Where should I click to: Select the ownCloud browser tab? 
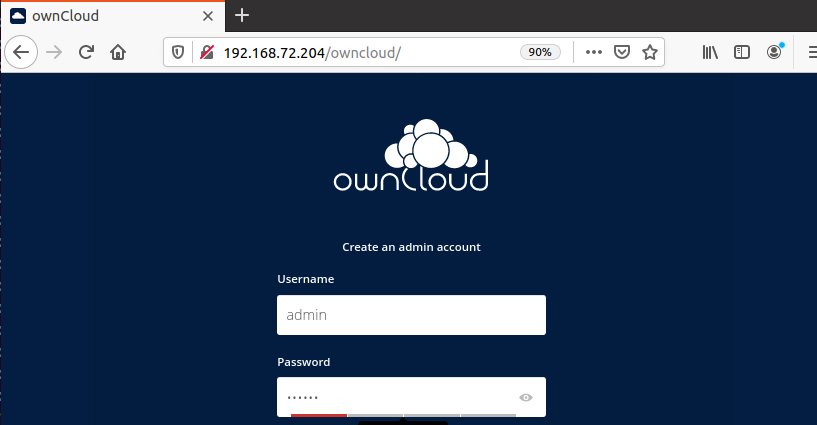(x=113, y=16)
